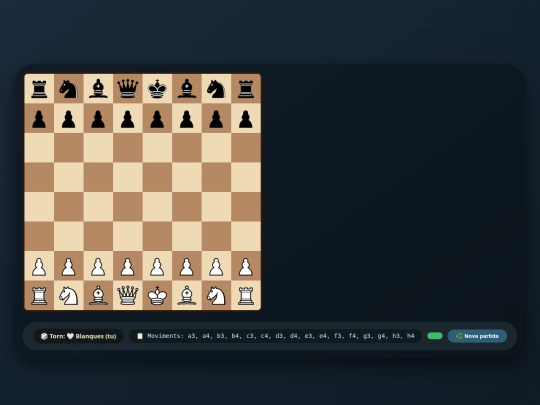Click the clipboard icon beside Moviments
The height and width of the screenshot is (405, 540).
coord(140,336)
